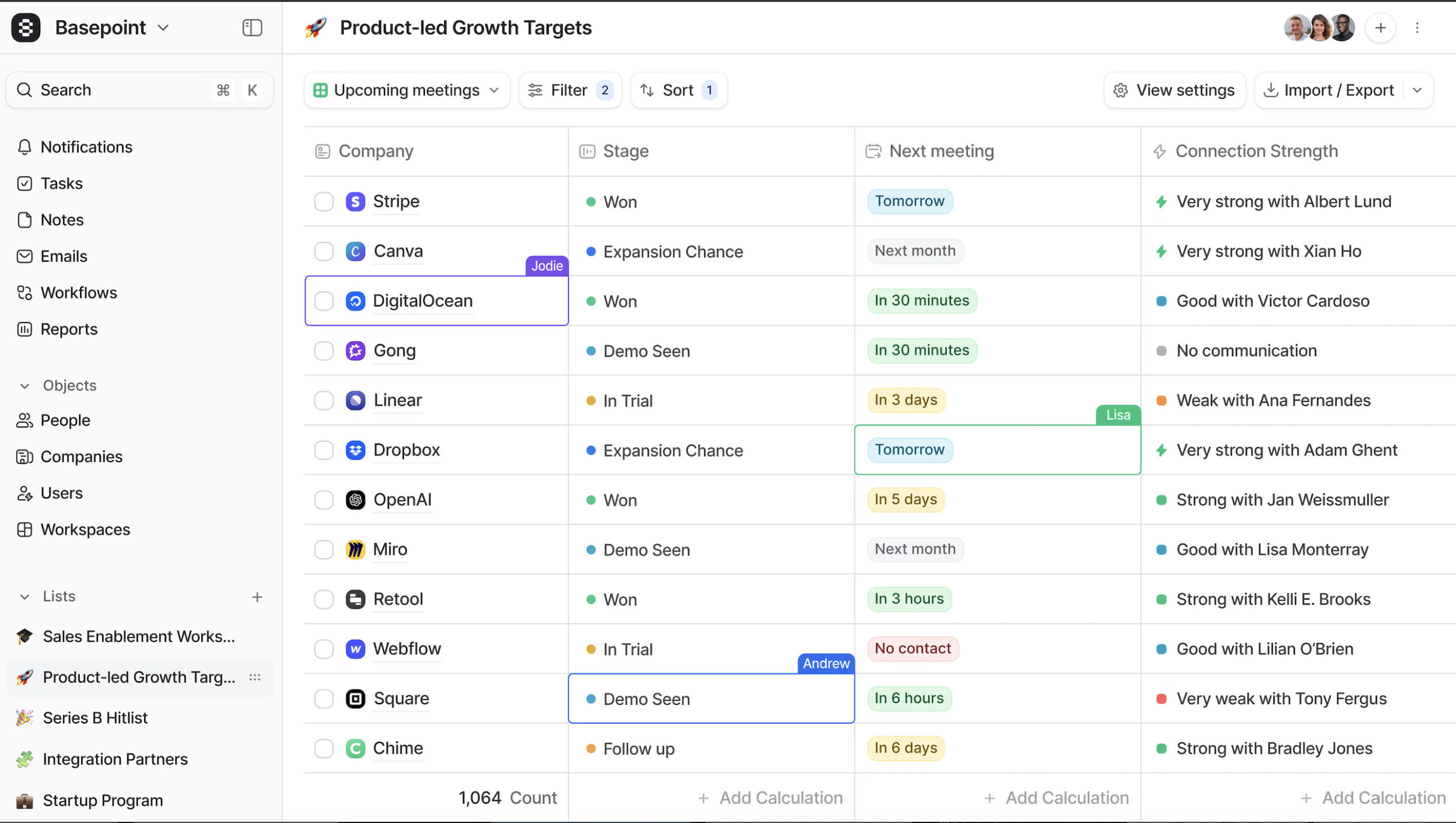The image size is (1456, 823).
Task: Select the Linear row checkbox
Action: tap(324, 400)
